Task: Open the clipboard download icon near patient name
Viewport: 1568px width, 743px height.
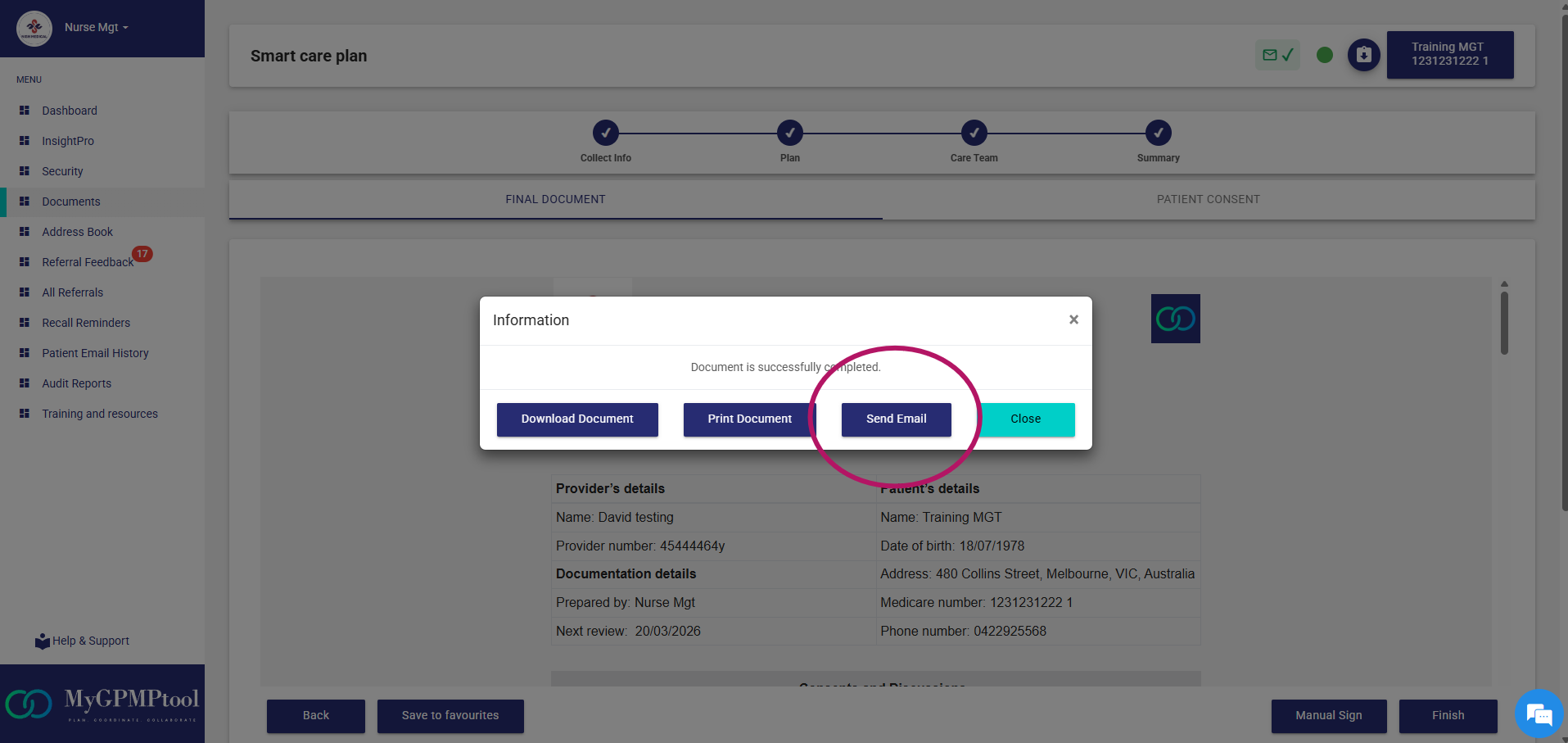Action: (1362, 55)
